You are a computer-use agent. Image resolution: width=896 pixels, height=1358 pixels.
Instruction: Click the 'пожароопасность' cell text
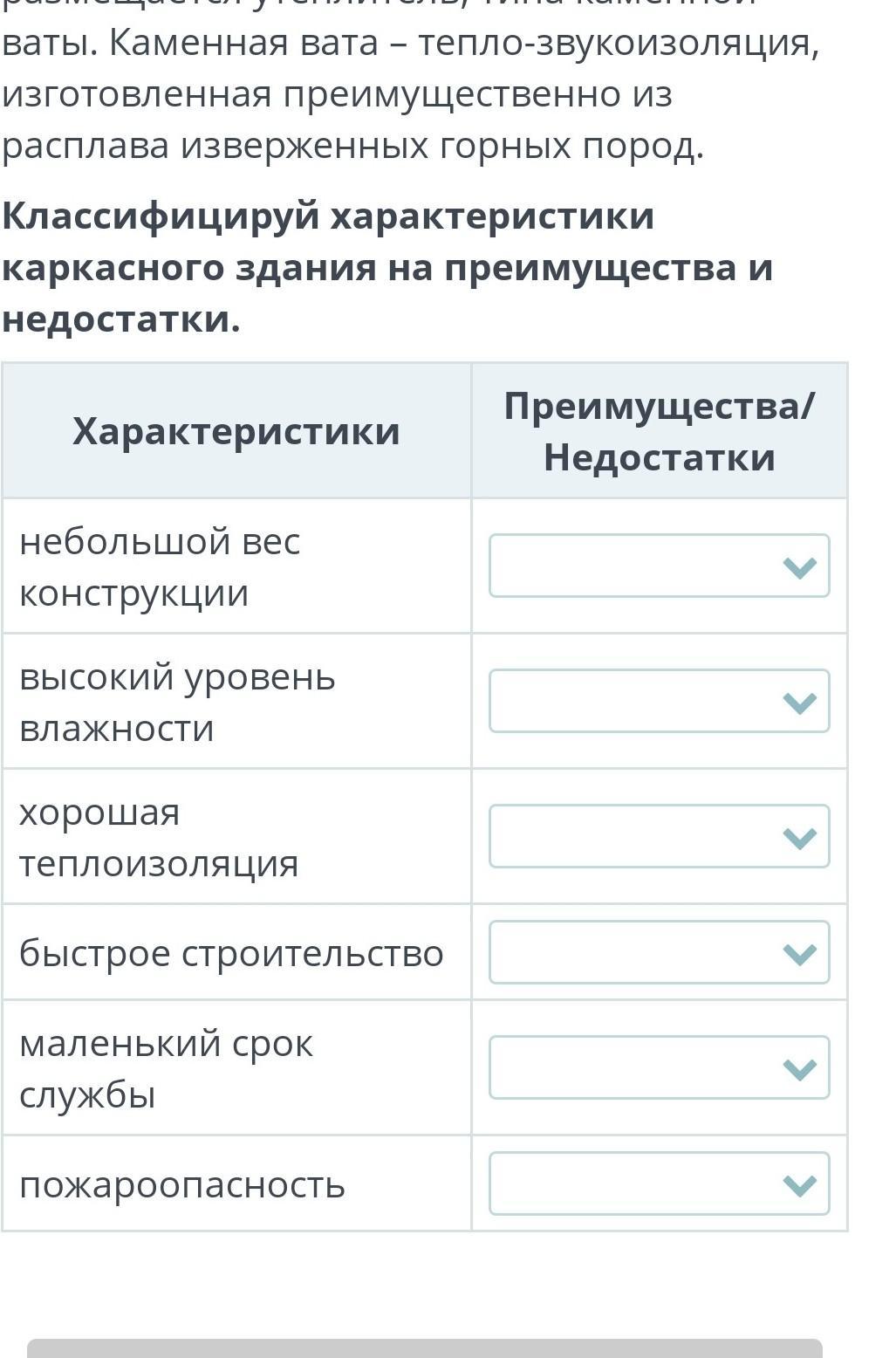point(182,1185)
